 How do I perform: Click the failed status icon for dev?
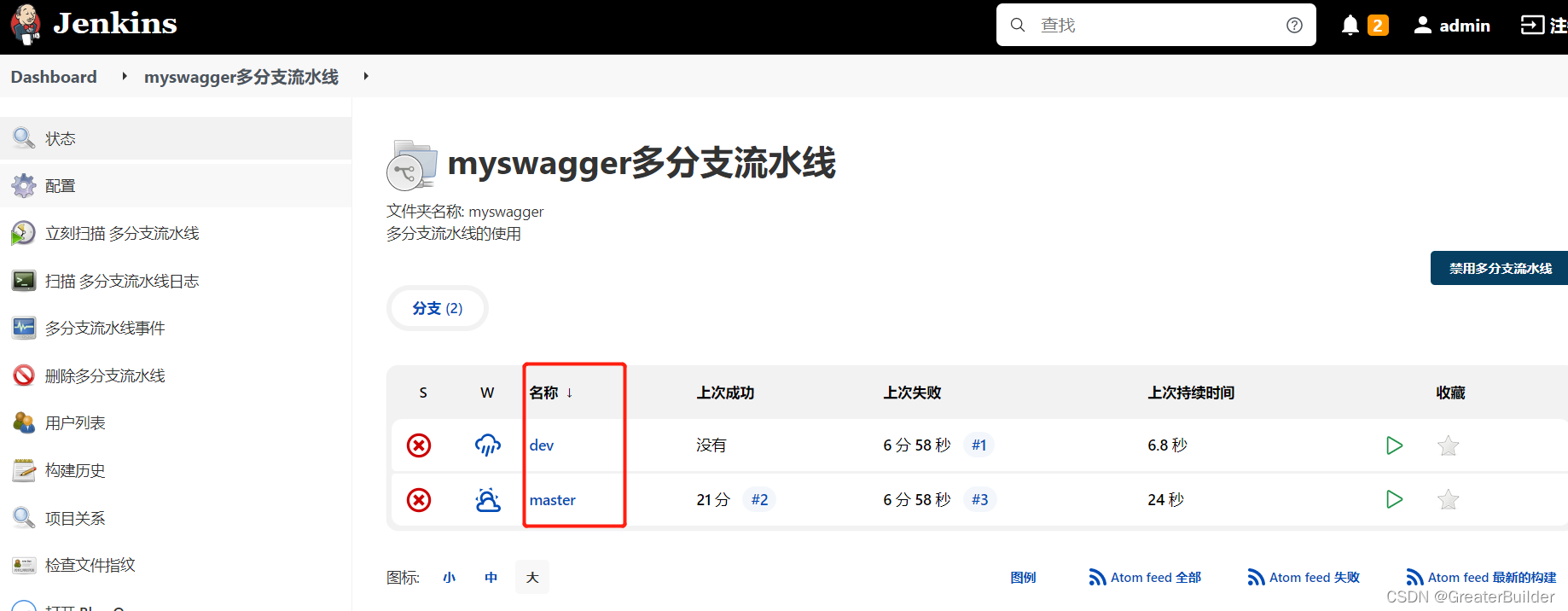pyautogui.click(x=419, y=445)
